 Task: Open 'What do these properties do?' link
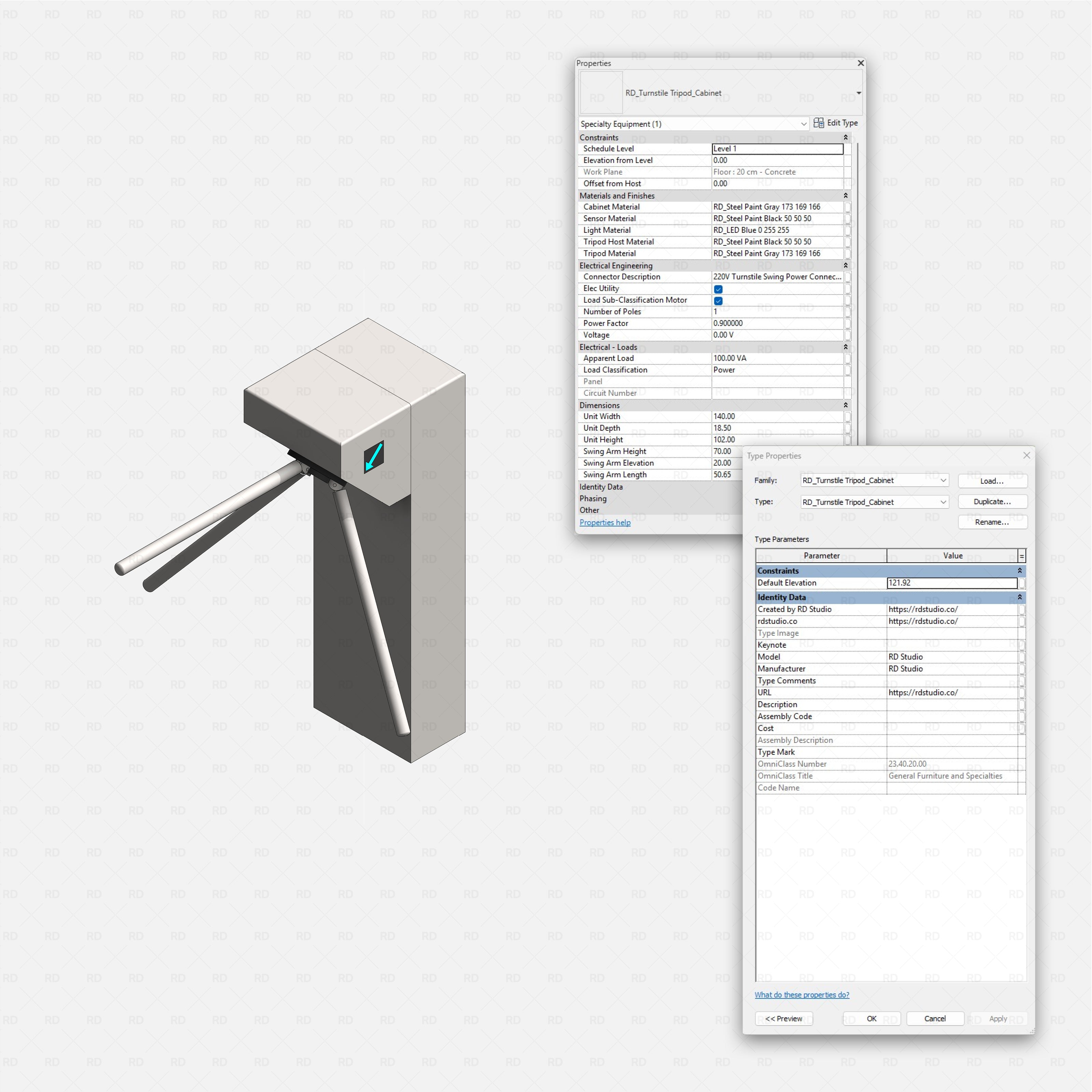pos(802,995)
